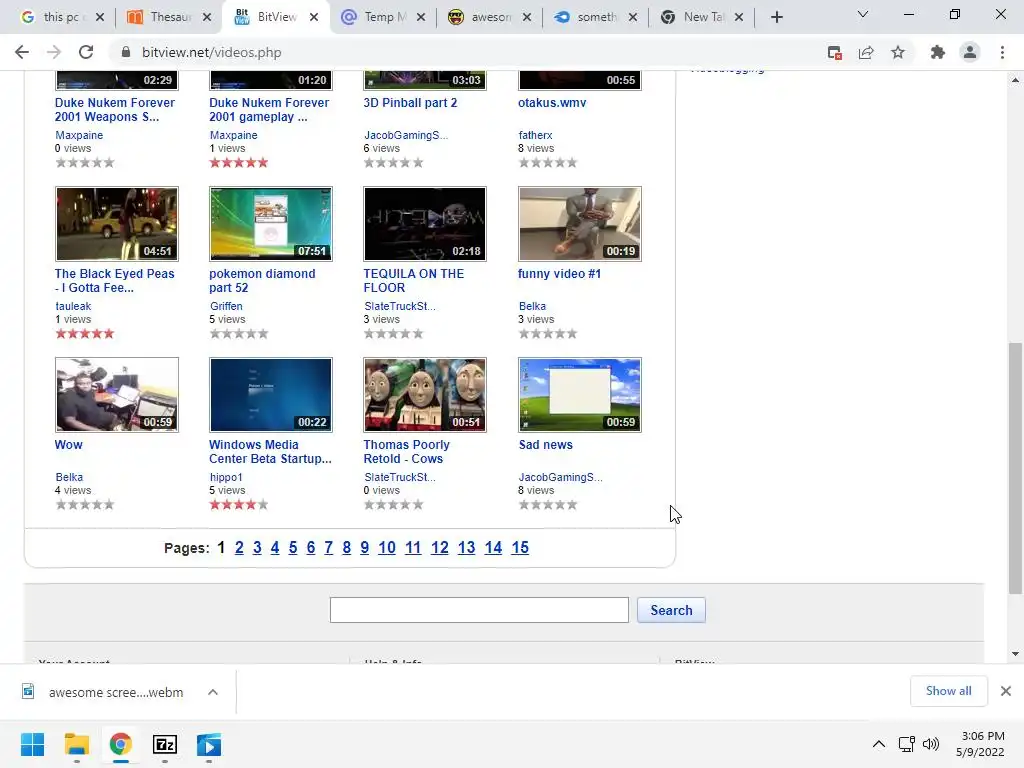Go to page 7 of videos

(328, 548)
